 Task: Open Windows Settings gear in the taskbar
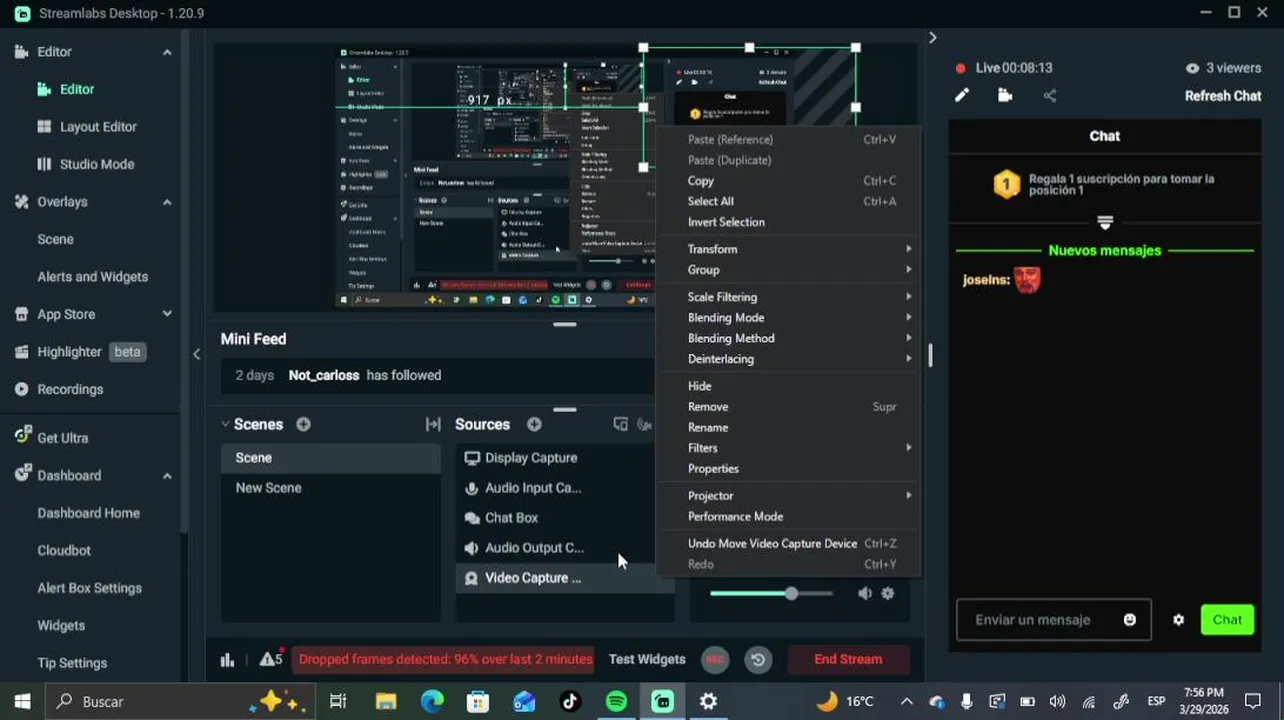pos(708,702)
